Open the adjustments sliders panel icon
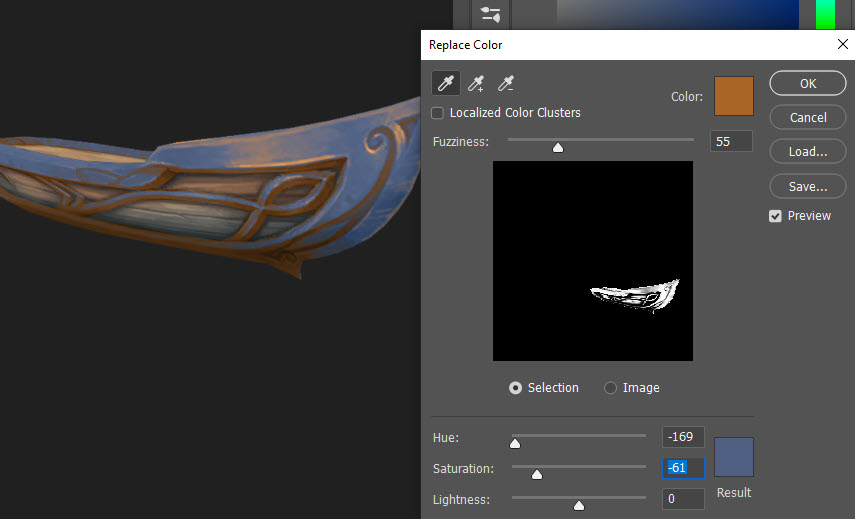The image size is (855, 519). coord(490,14)
